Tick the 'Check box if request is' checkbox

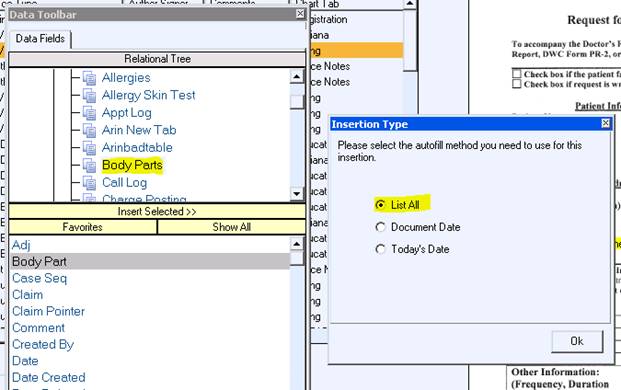coord(516,84)
